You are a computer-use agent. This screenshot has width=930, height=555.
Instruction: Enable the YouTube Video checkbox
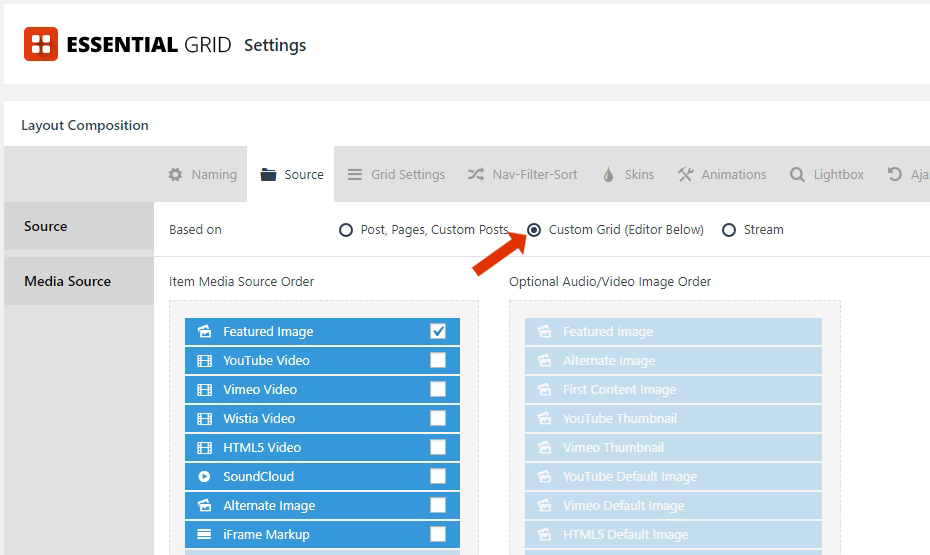(438, 360)
